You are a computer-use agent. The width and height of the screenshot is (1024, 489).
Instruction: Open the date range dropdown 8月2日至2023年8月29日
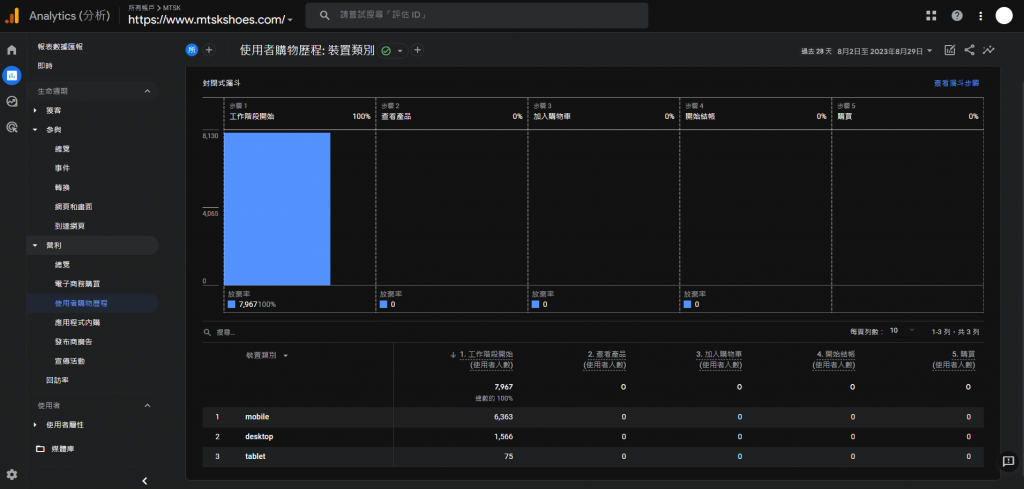pos(885,50)
